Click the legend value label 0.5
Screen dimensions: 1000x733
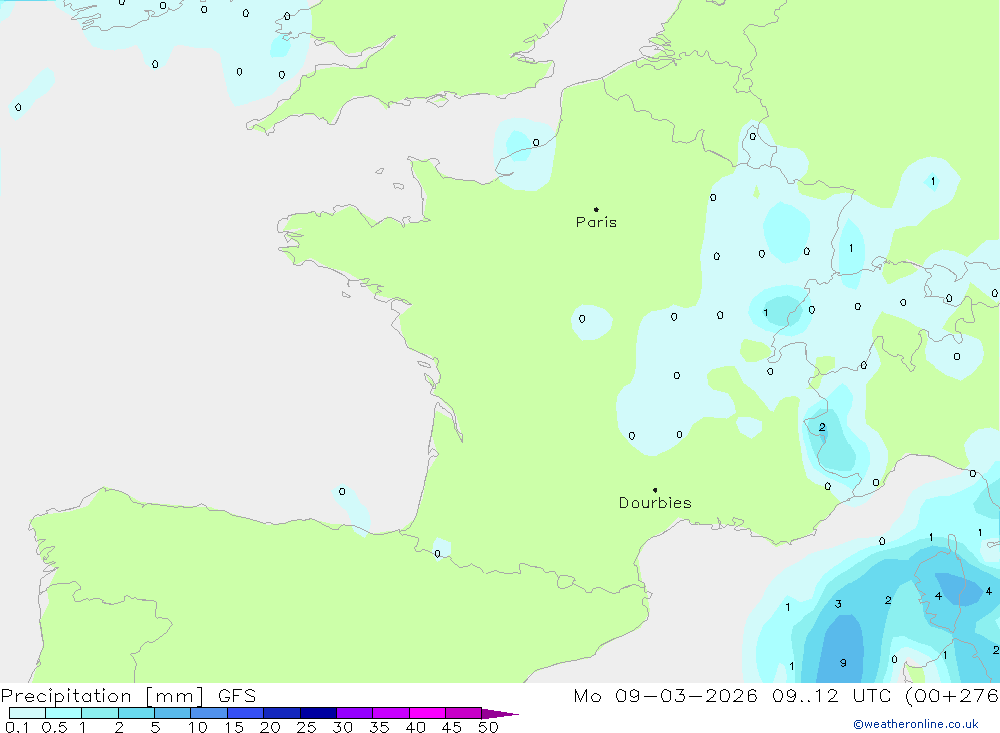point(54,727)
